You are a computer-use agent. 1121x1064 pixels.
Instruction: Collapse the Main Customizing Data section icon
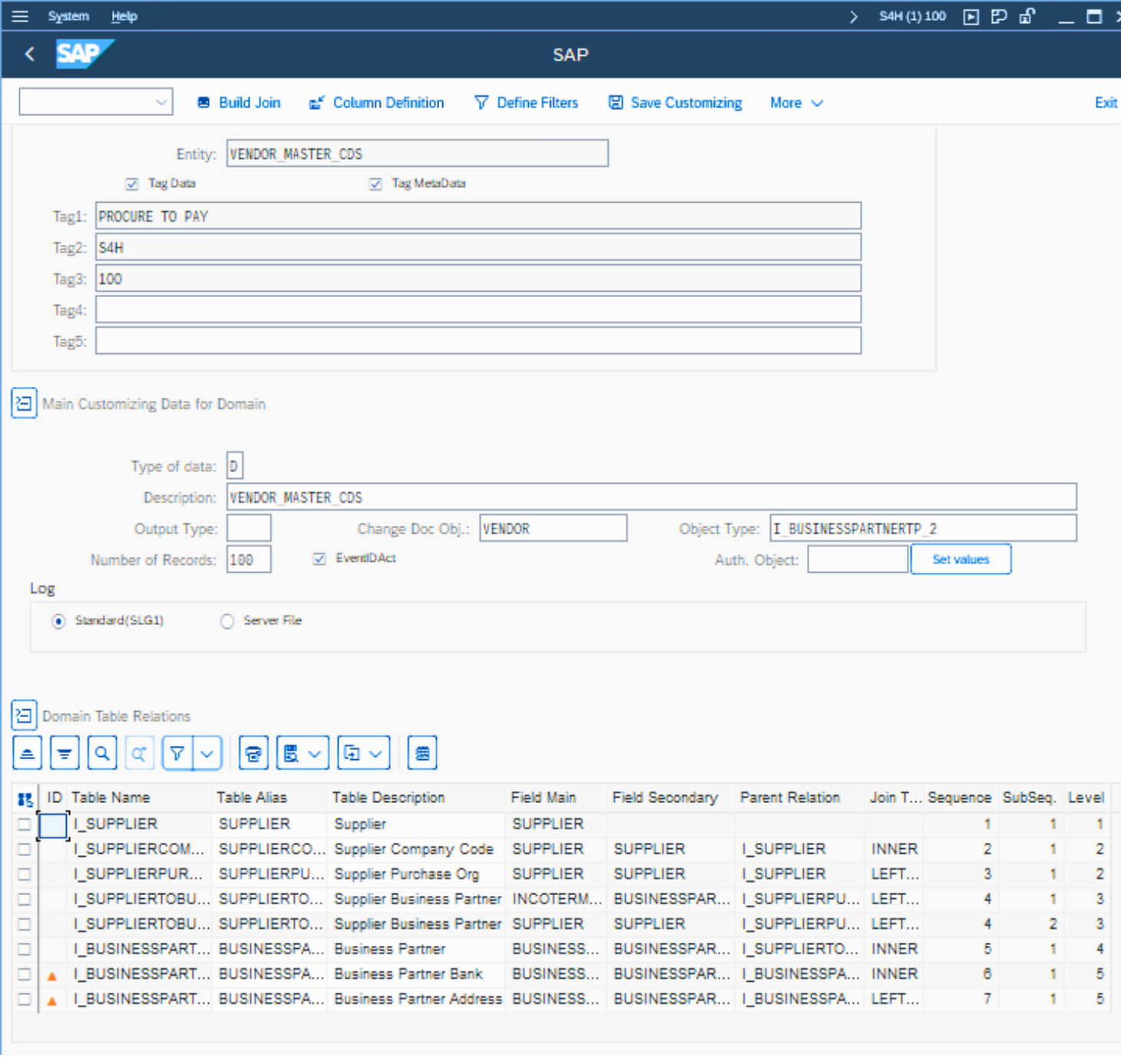(24, 403)
